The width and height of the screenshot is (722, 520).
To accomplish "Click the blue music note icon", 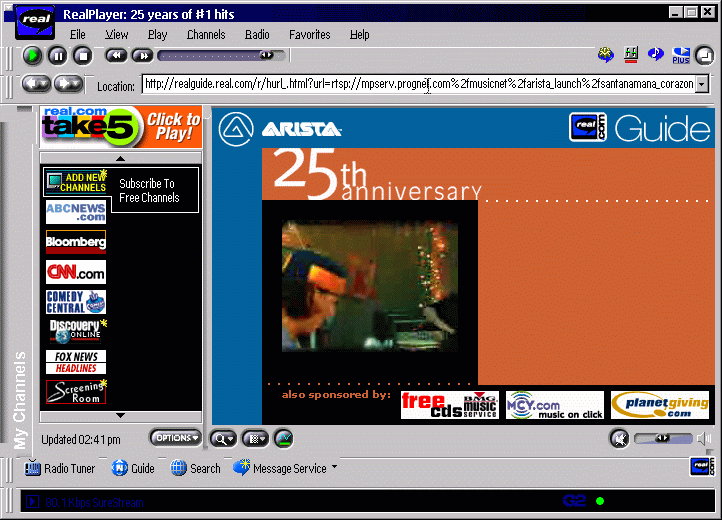I will point(655,55).
